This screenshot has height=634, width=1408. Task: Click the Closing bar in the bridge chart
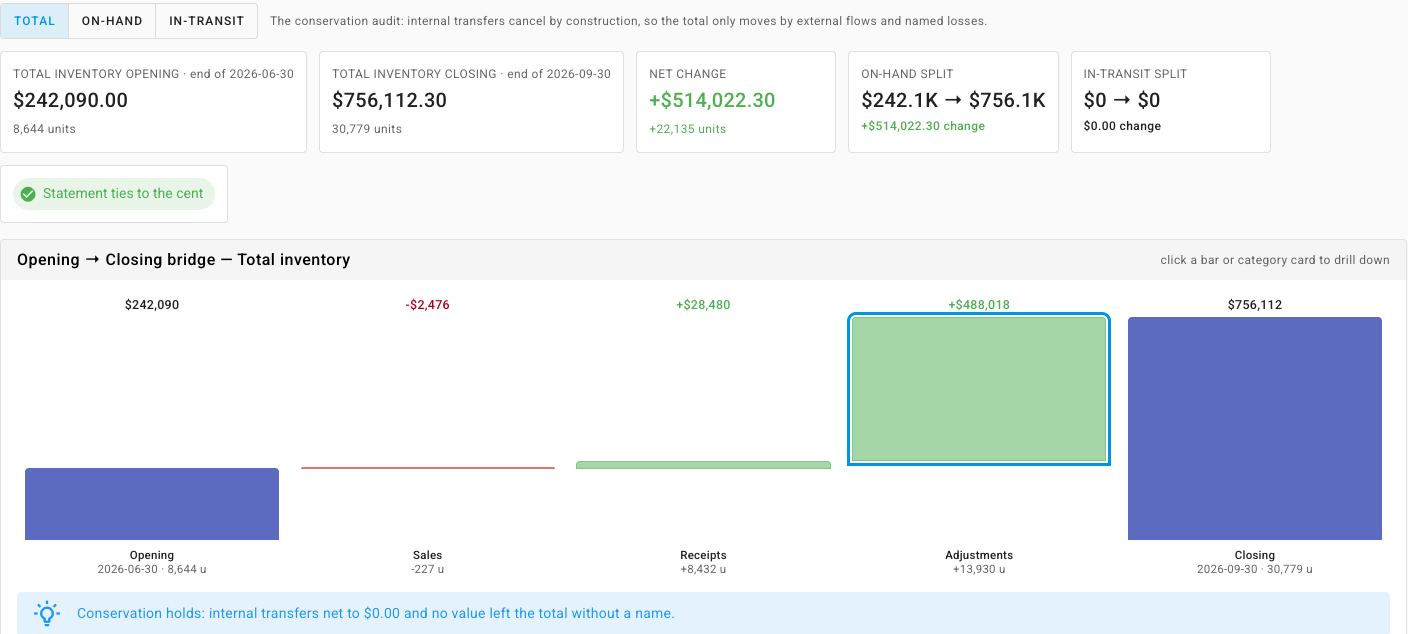pos(1255,429)
